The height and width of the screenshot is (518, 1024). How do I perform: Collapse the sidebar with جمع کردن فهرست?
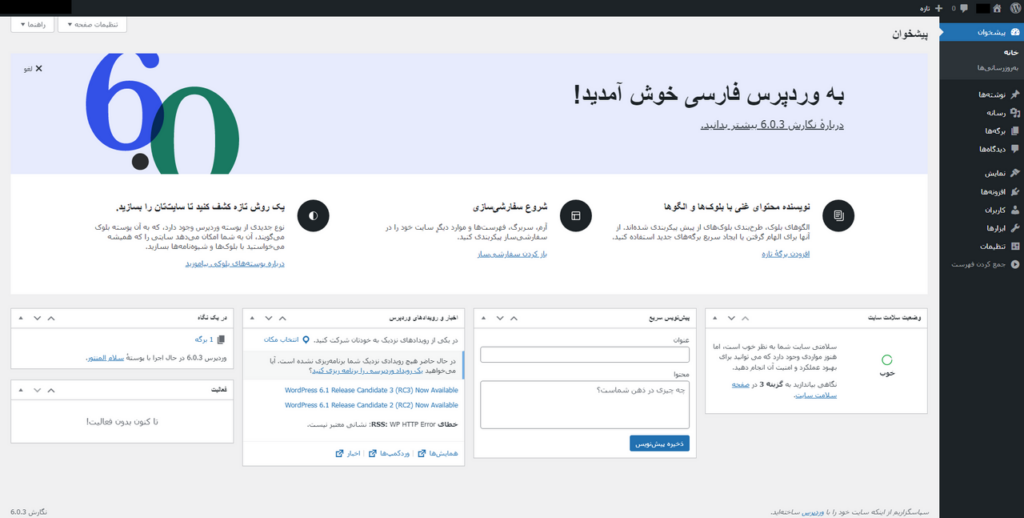pos(982,265)
